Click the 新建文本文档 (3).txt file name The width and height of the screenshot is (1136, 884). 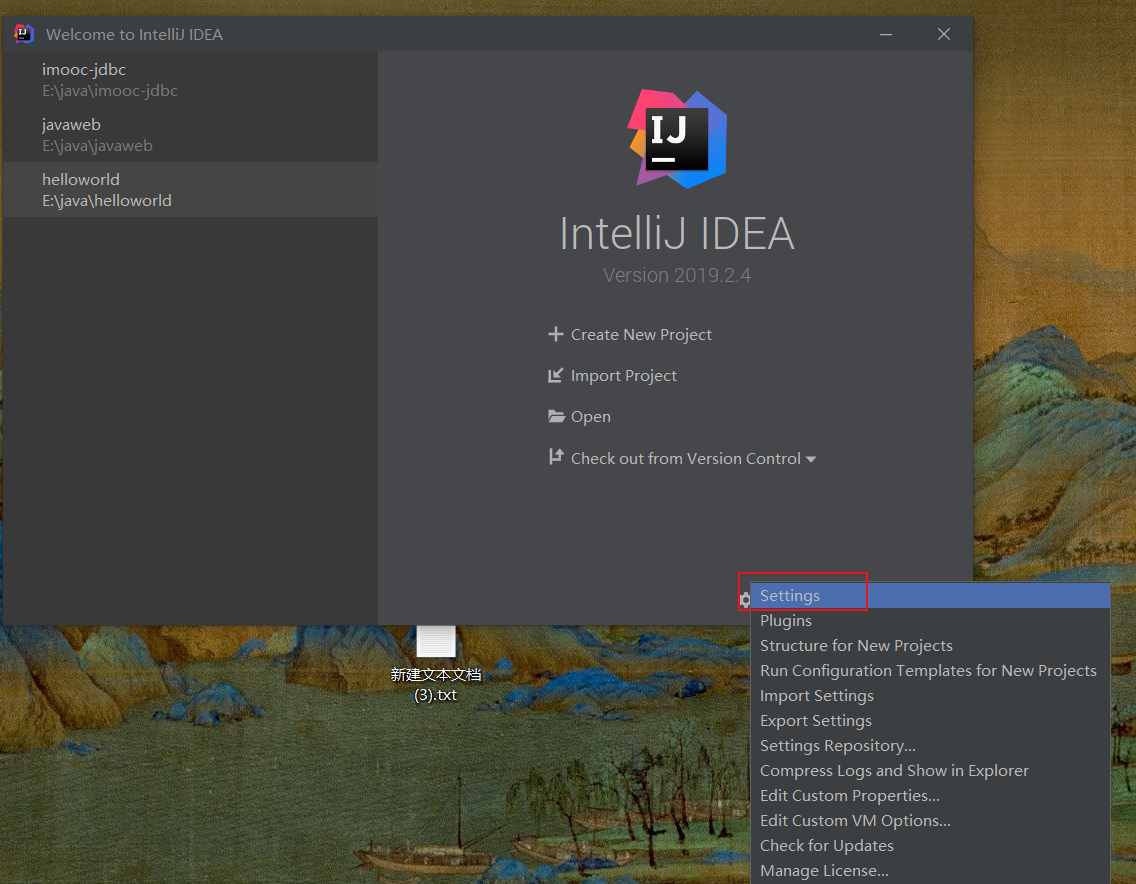point(435,685)
